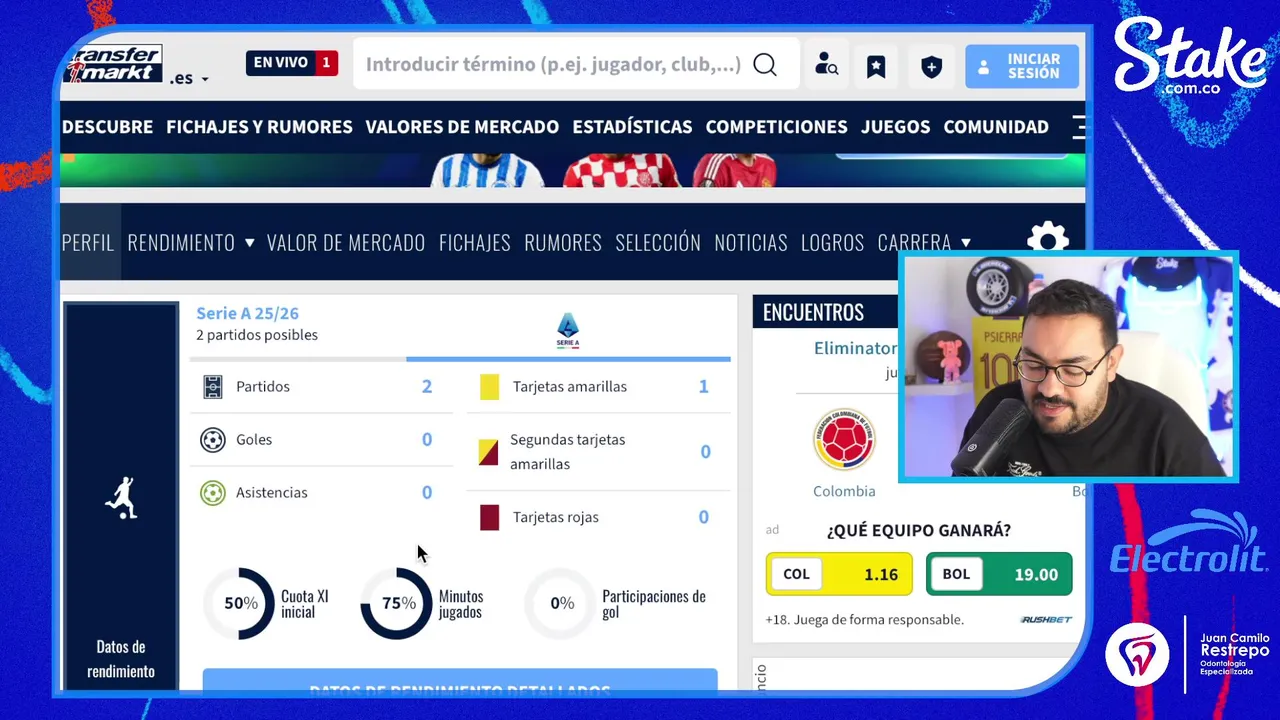Open the FICHAJES Y RUMORES menu
The height and width of the screenshot is (720, 1280).
(x=259, y=127)
